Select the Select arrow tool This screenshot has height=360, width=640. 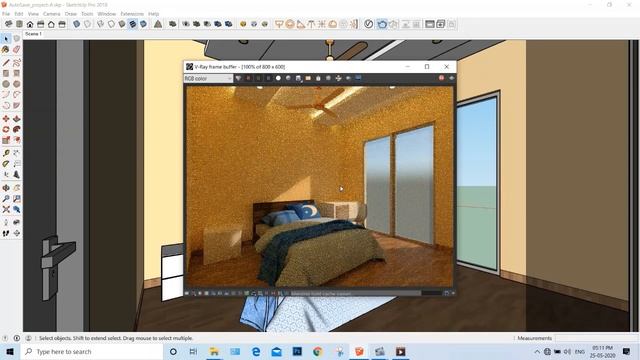pos(6,39)
